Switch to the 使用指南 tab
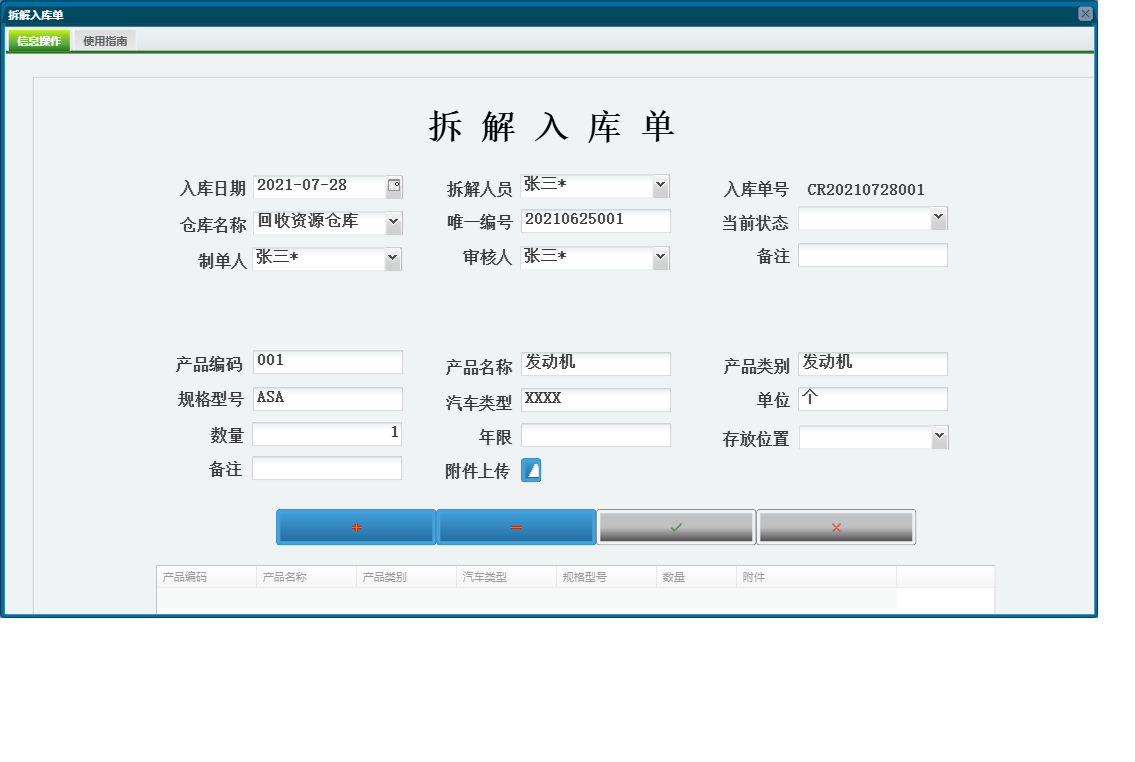 [x=105, y=40]
